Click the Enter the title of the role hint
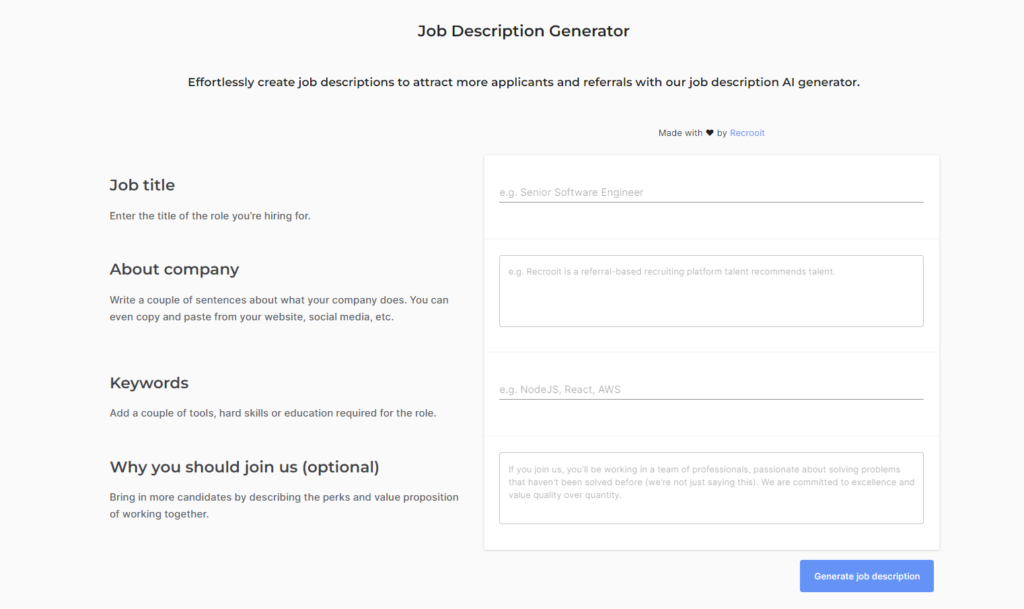Image resolution: width=1024 pixels, height=609 pixels. [210, 216]
